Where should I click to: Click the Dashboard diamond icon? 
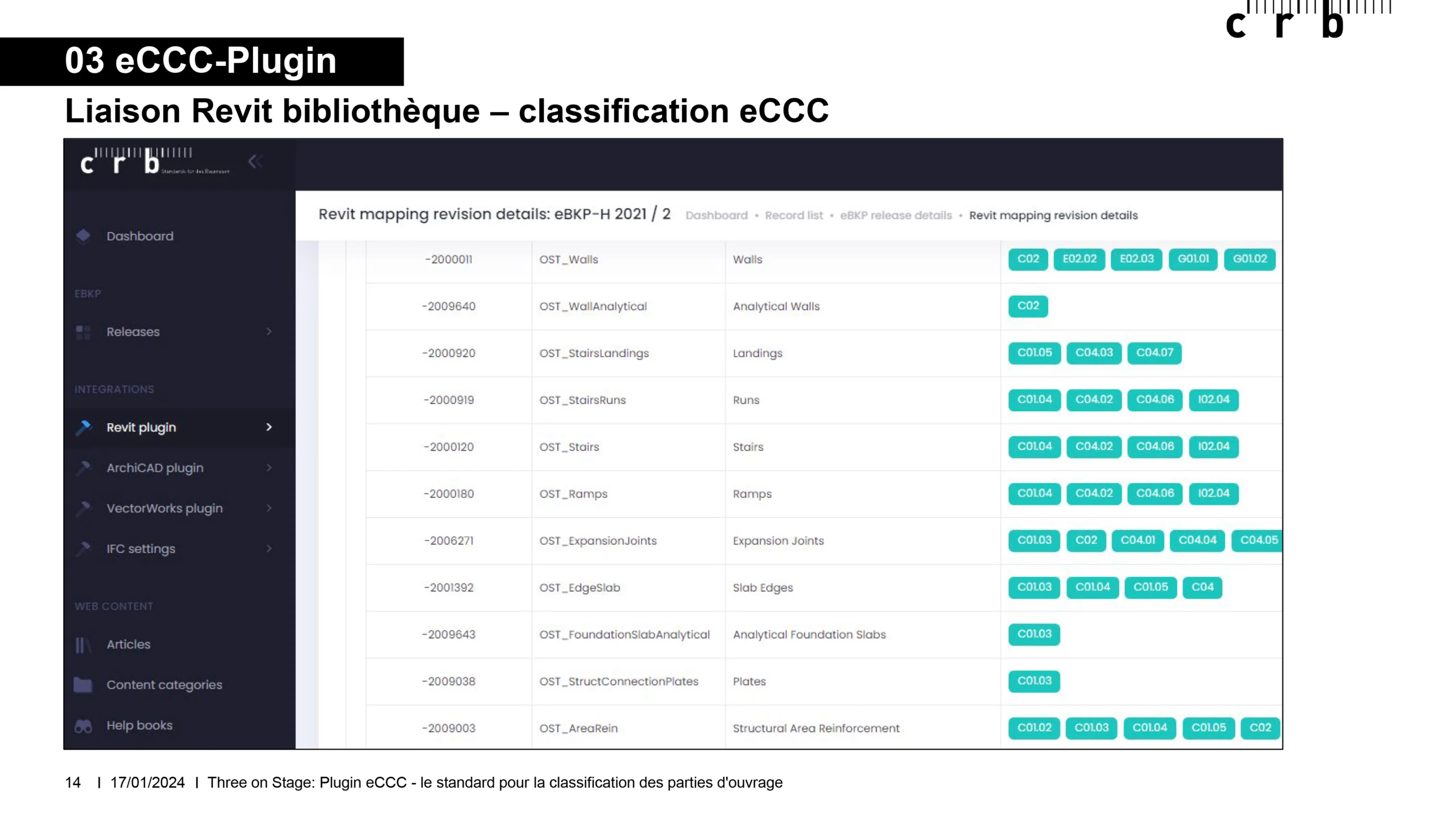click(x=84, y=235)
